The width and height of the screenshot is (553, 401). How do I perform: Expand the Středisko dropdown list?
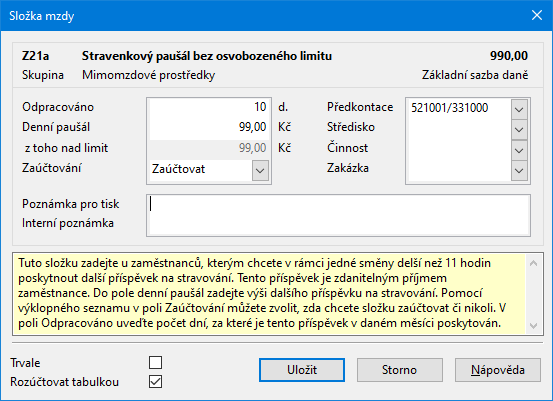pos(519,129)
